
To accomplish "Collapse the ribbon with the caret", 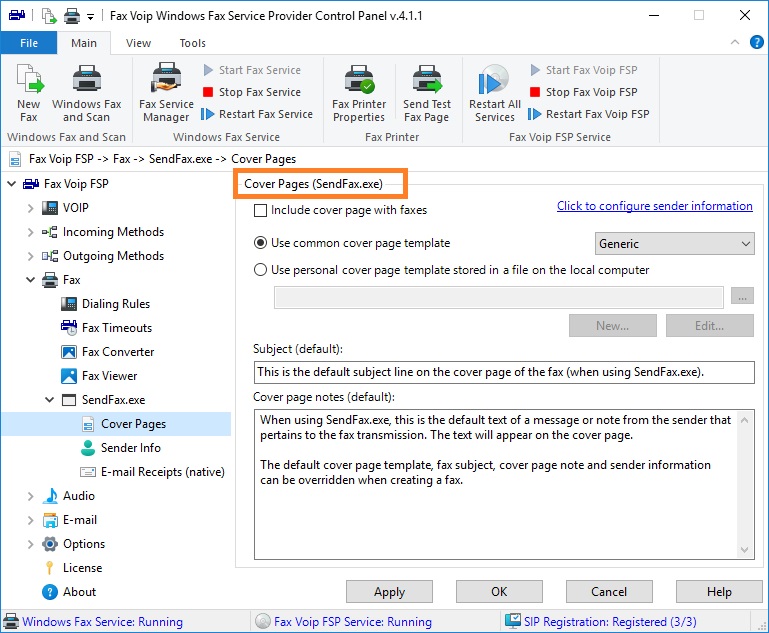I will 735,43.
